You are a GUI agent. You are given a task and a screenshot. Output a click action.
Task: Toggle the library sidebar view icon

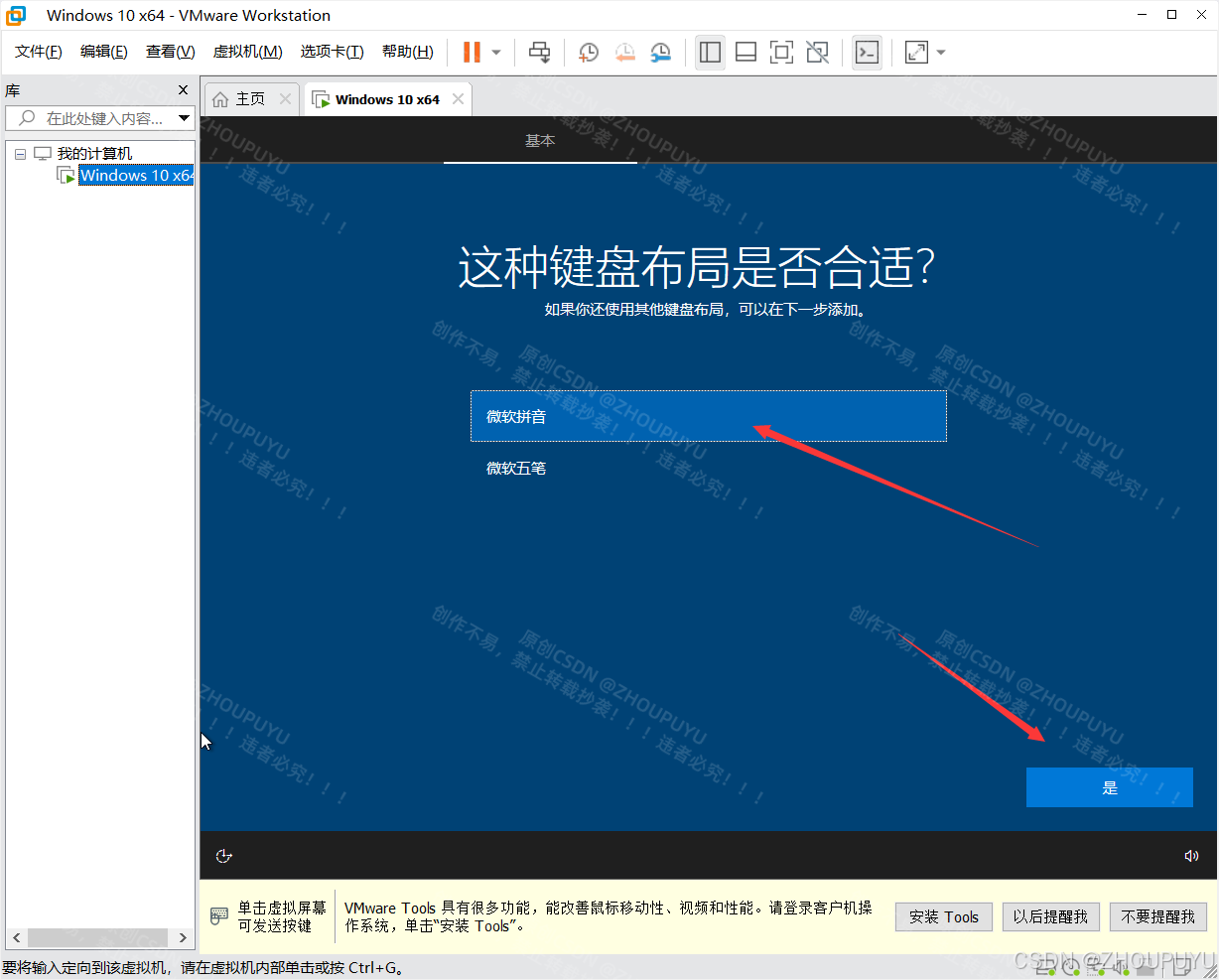click(710, 52)
